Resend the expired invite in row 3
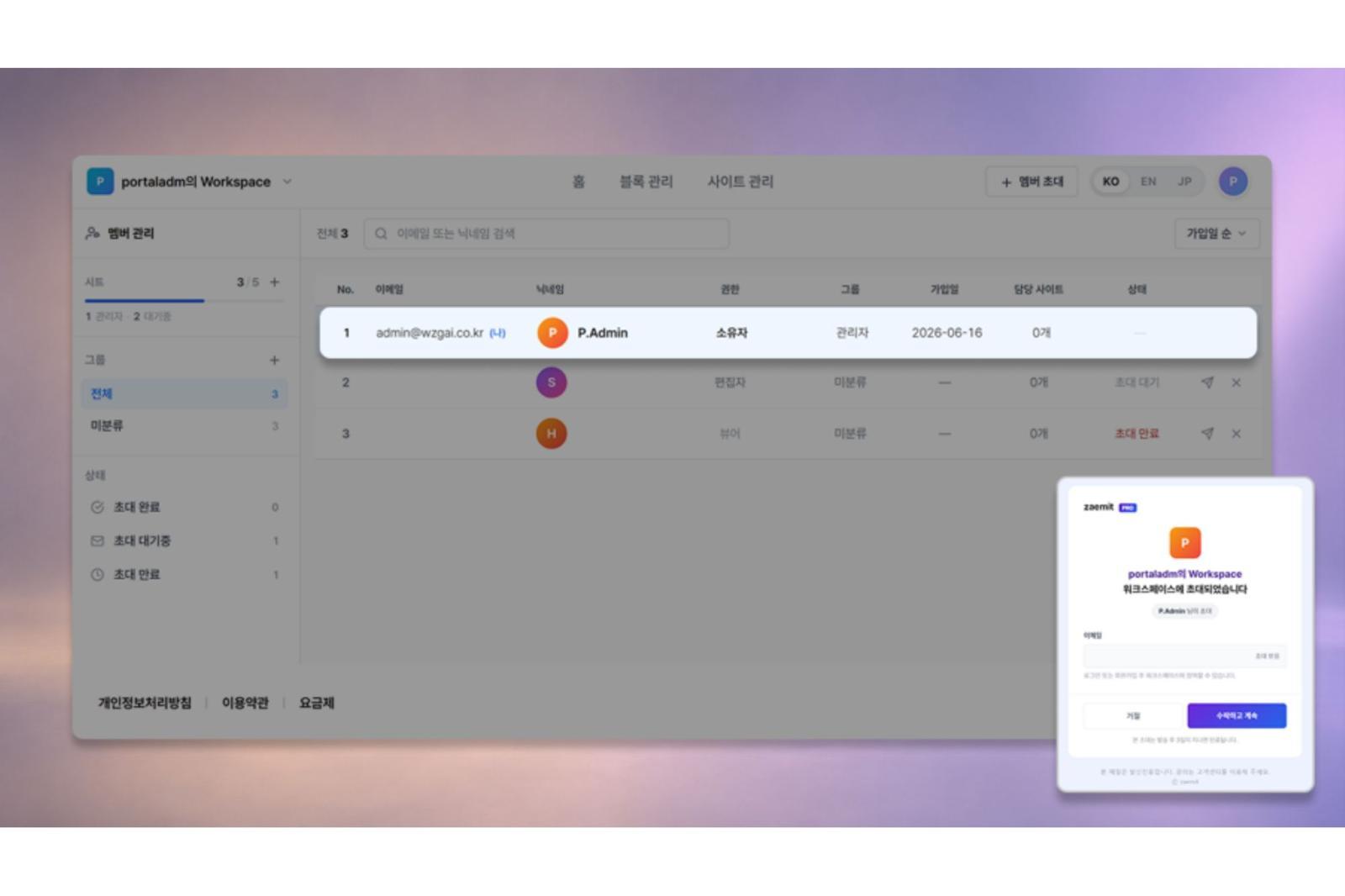The image size is (1345, 896). [x=1207, y=434]
